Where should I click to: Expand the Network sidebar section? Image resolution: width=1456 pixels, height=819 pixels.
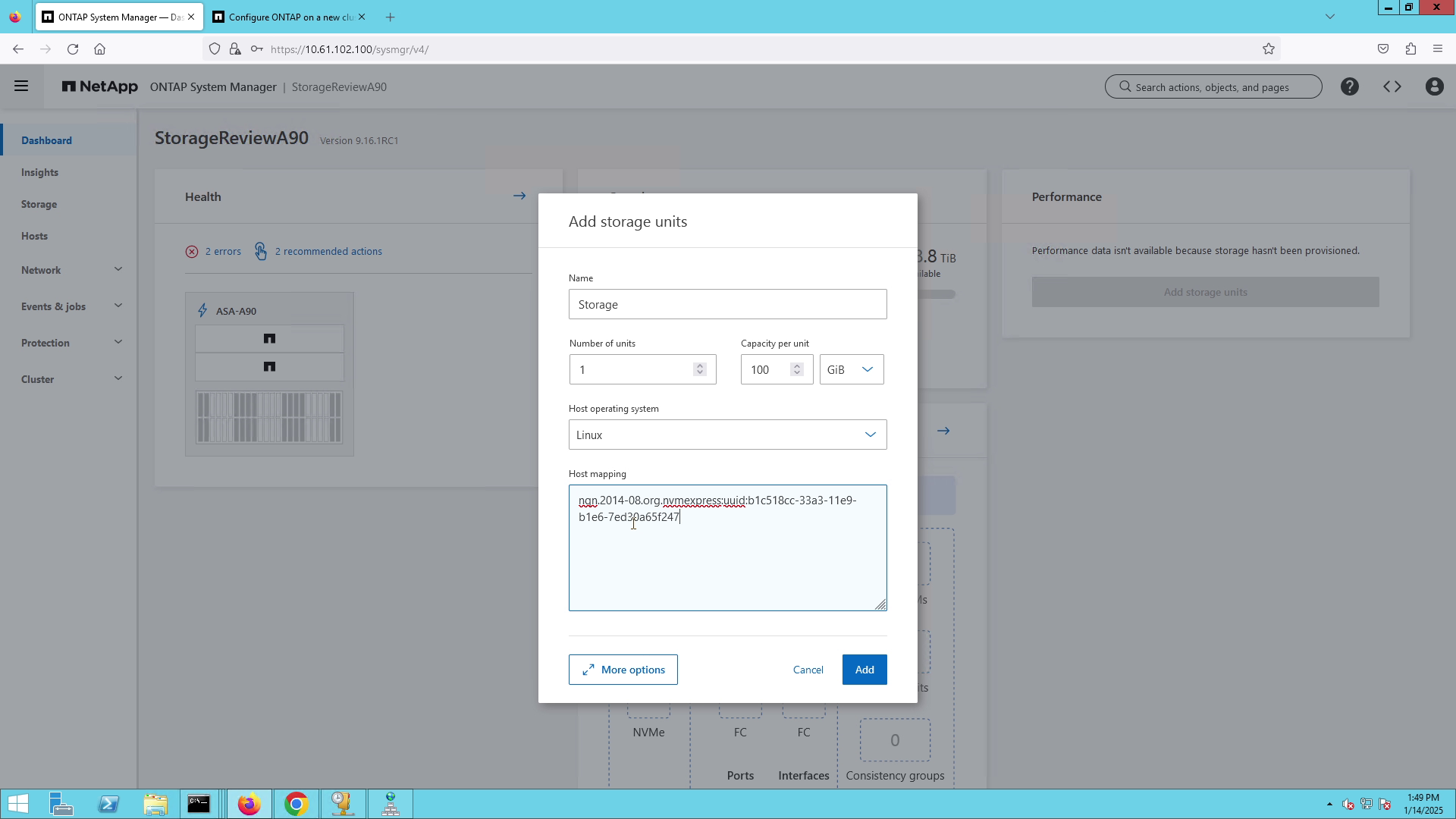click(118, 269)
